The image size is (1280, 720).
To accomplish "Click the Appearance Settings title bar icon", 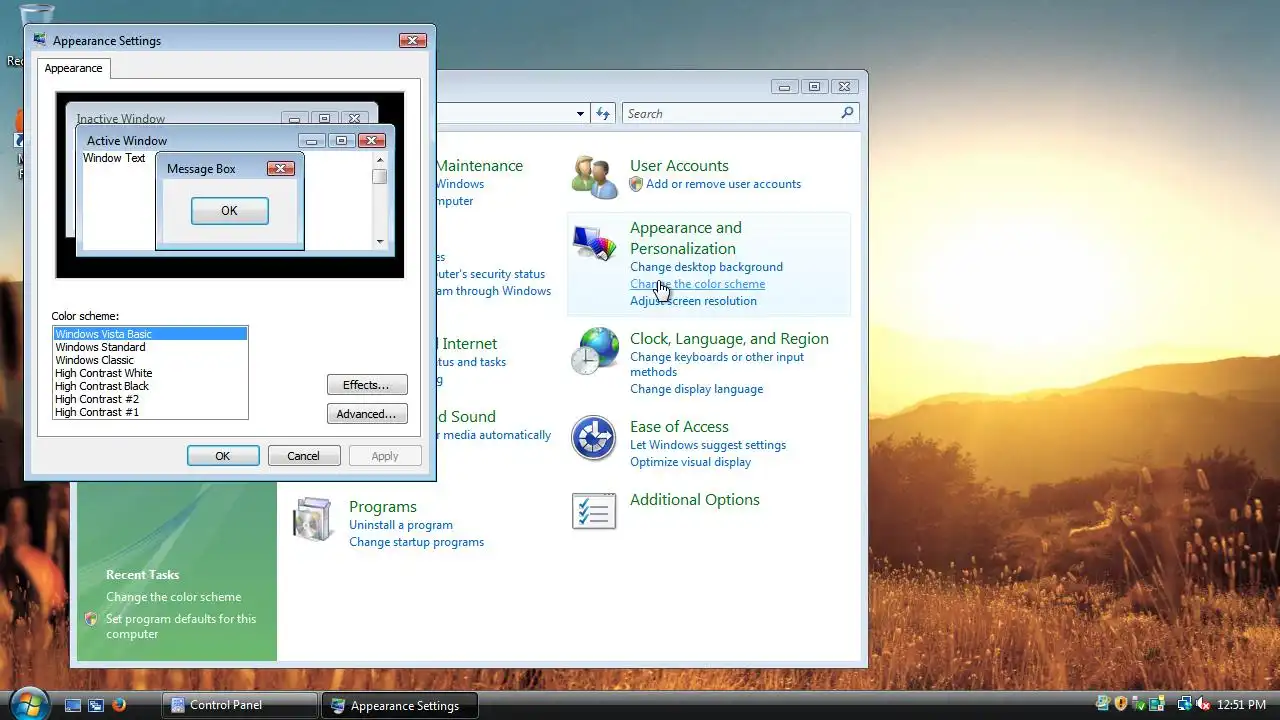I will click(x=40, y=40).
